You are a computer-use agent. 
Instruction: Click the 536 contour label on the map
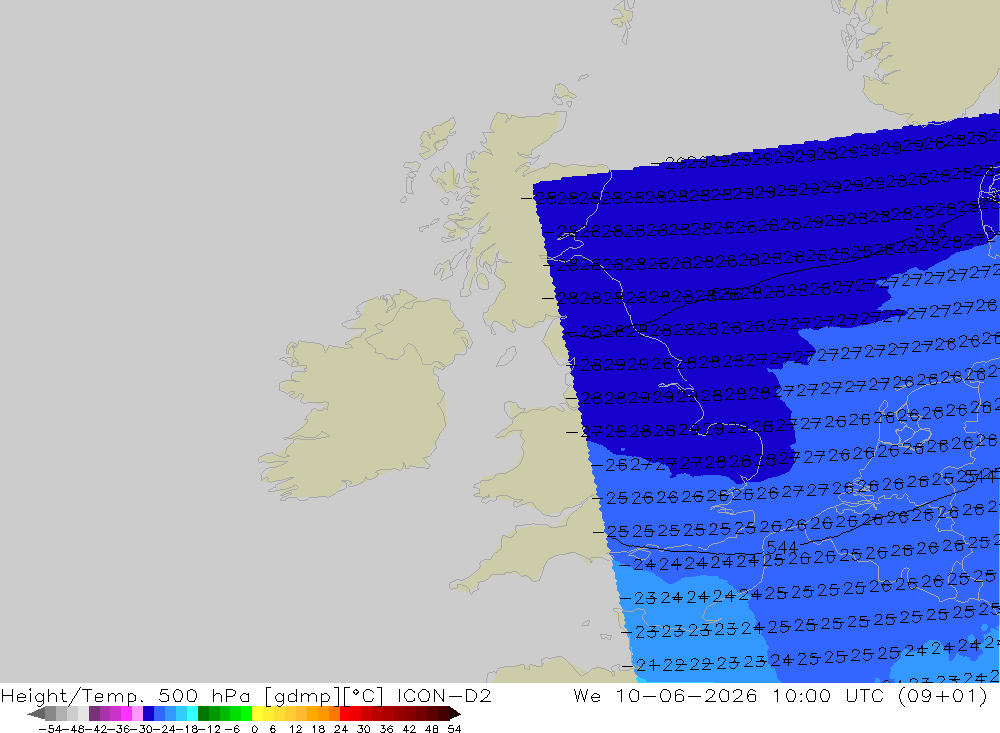coord(930,231)
